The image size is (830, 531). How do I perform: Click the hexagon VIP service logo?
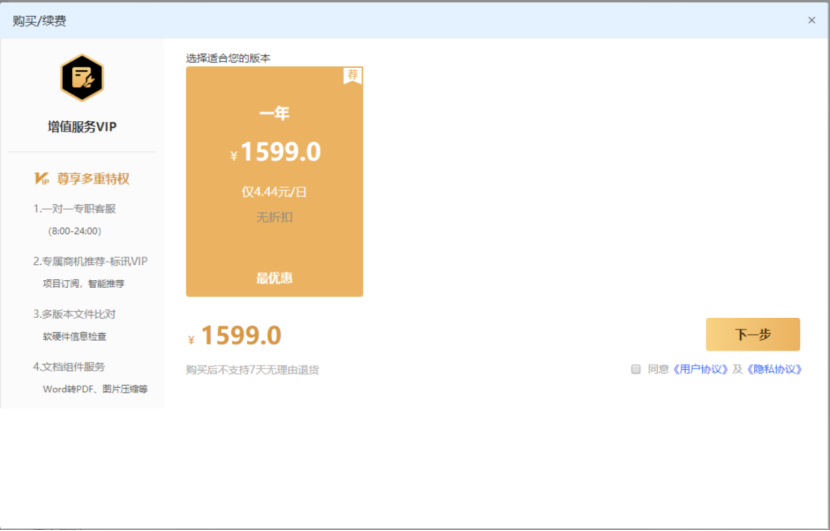(81, 79)
